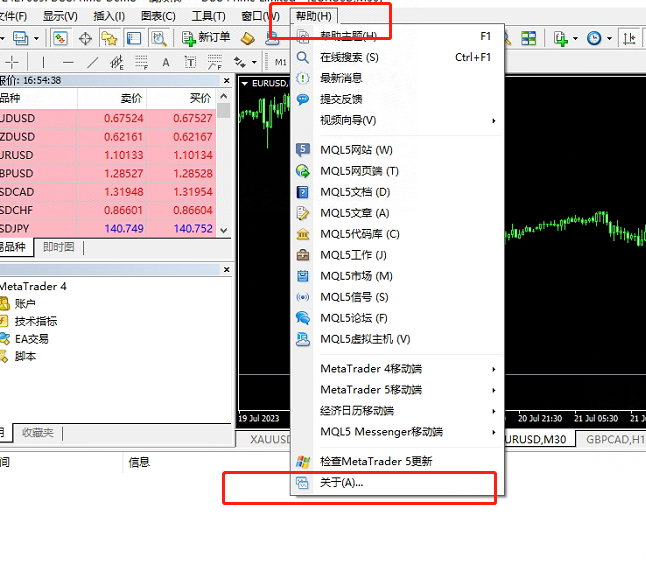This screenshot has height=568, width=646.
Task: Choose 在线搜索 (S) from the Help menu
Action: (x=397, y=57)
